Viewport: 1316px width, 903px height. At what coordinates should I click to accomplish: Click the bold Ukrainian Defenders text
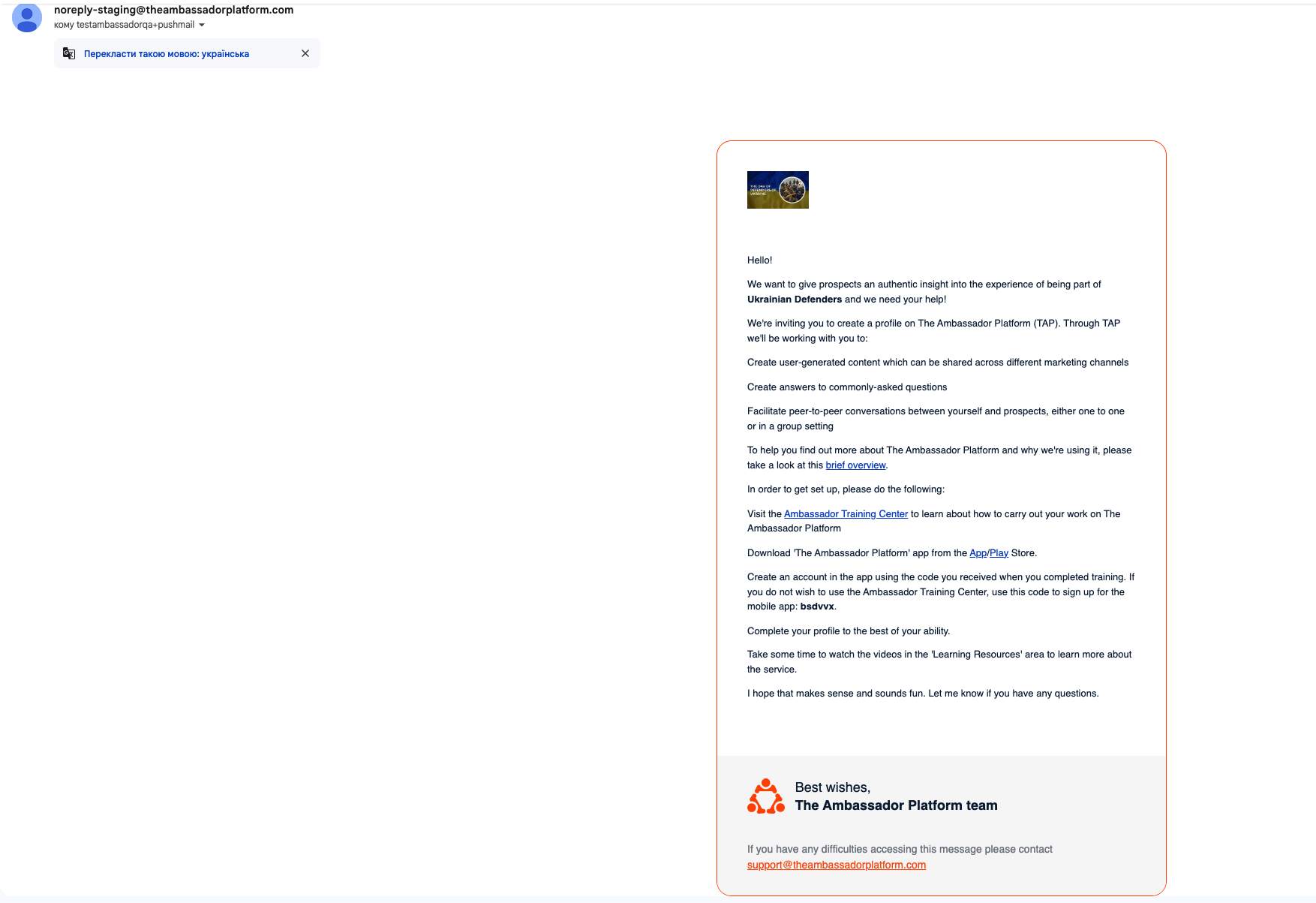pos(795,299)
